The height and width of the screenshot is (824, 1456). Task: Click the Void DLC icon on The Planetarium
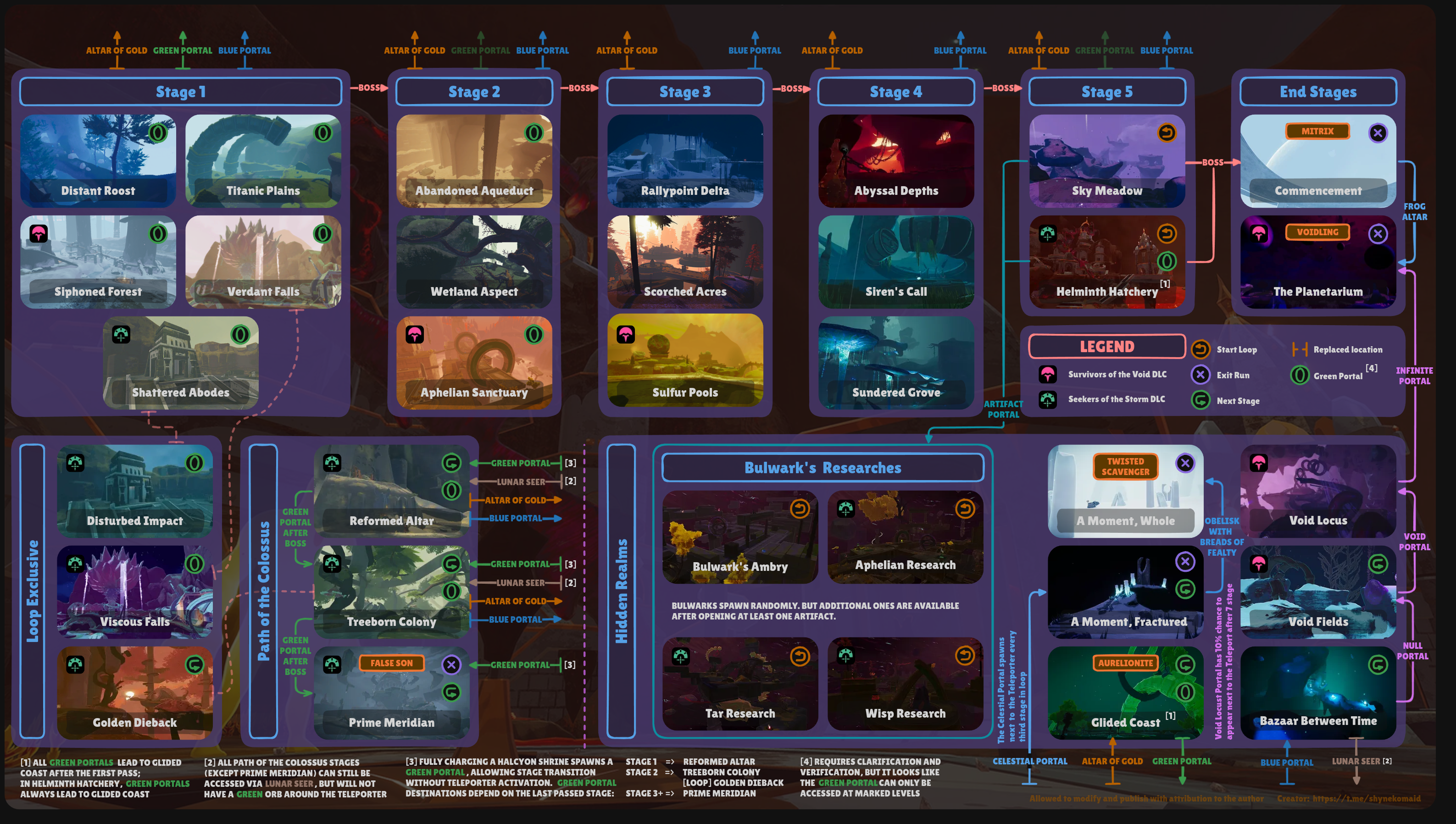(x=1258, y=233)
